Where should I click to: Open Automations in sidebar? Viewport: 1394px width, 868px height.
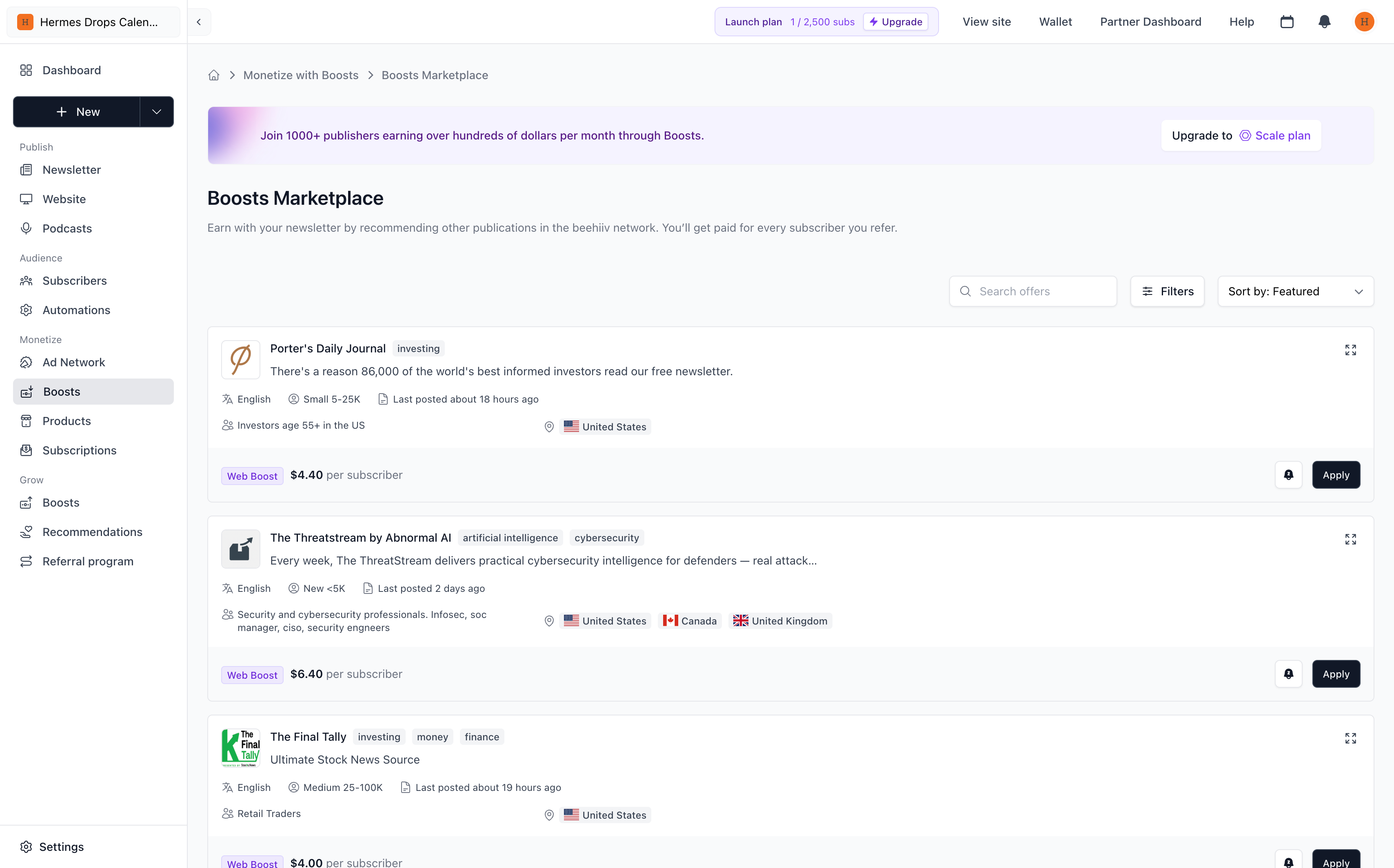(x=93, y=310)
